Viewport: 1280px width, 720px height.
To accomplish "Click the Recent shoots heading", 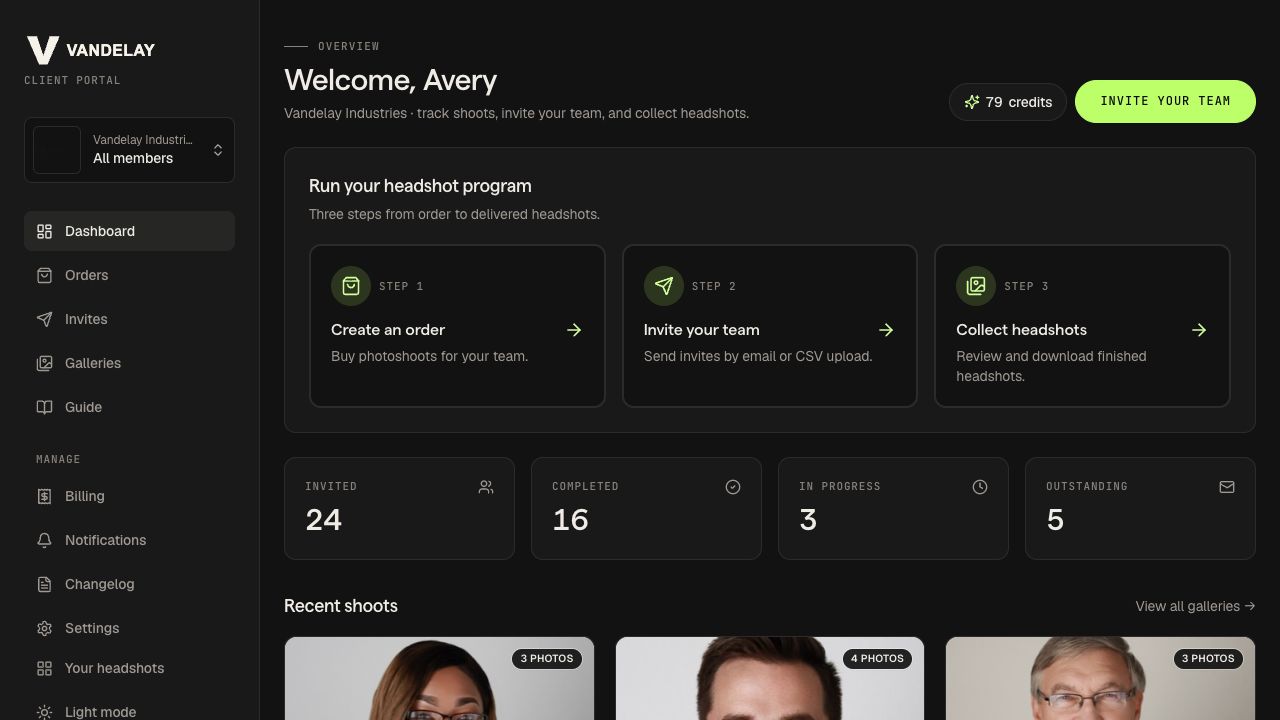I will (341, 606).
